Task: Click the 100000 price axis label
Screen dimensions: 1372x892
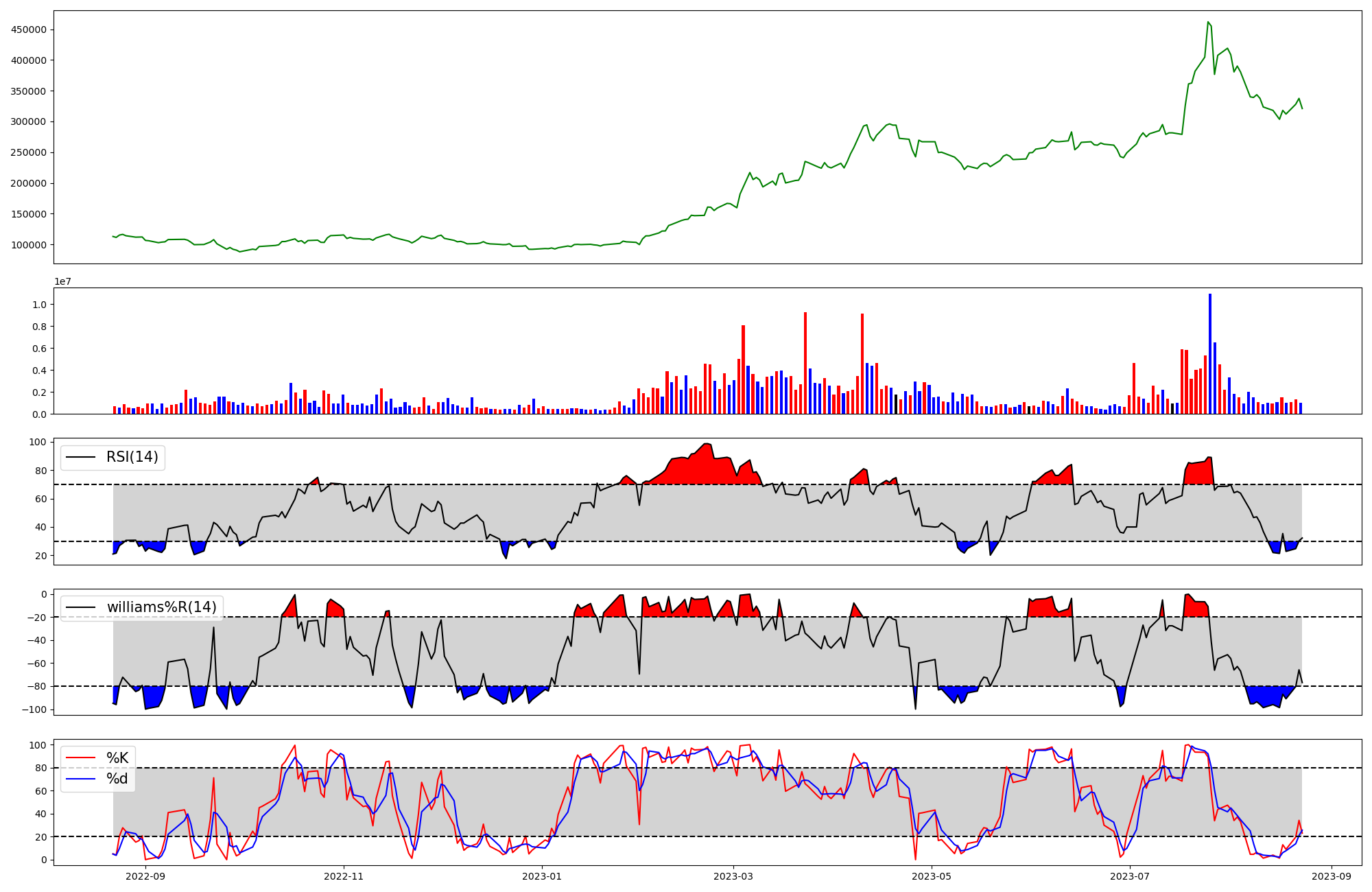Action: click(28, 245)
